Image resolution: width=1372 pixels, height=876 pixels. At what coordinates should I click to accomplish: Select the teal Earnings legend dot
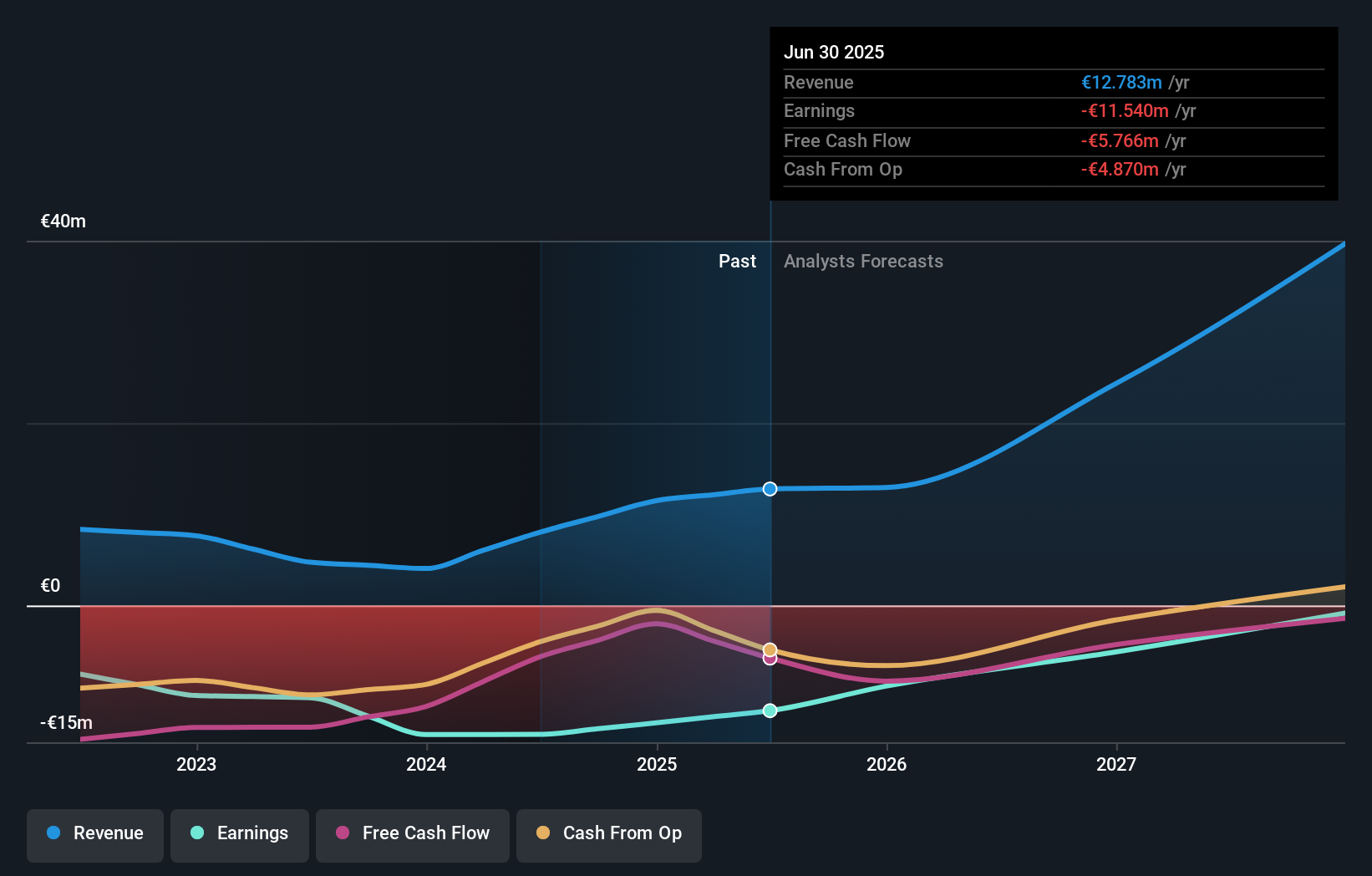[197, 833]
